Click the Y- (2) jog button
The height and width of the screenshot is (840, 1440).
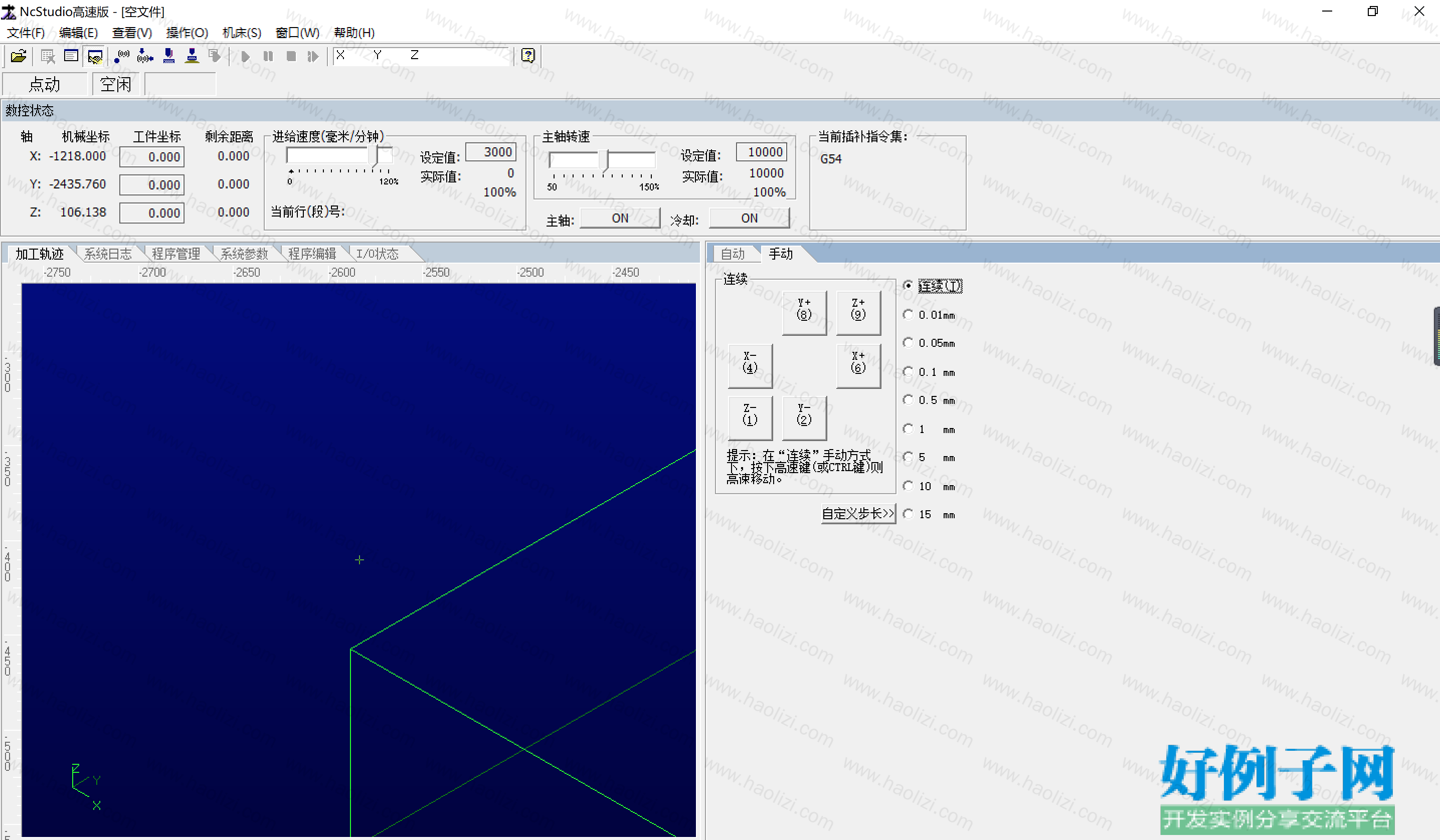pos(804,418)
